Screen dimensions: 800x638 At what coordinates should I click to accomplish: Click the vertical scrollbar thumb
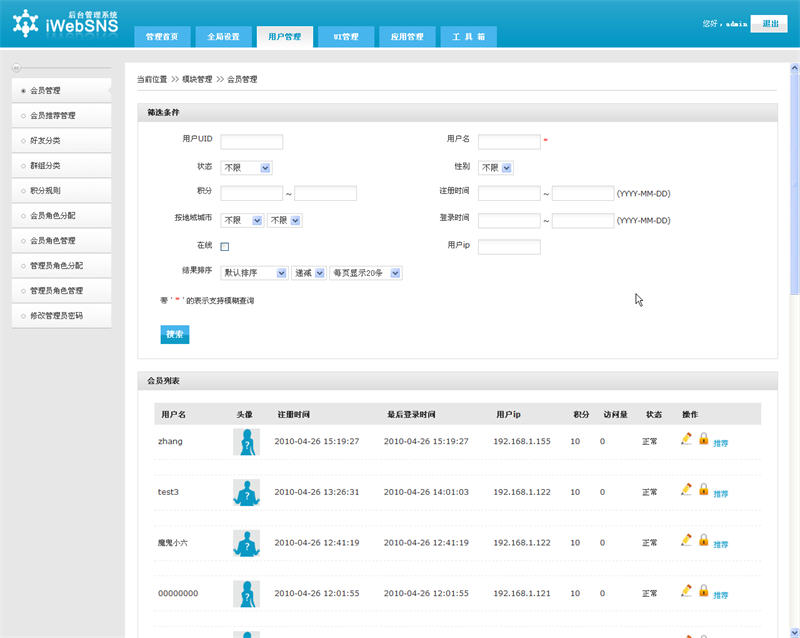pyautogui.click(x=794, y=184)
